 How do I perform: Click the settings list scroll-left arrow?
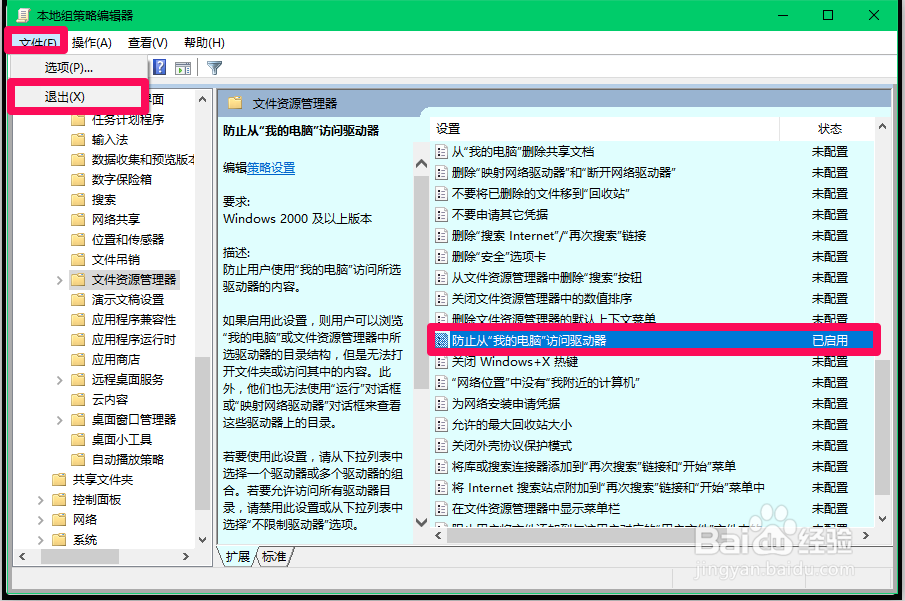(438, 536)
